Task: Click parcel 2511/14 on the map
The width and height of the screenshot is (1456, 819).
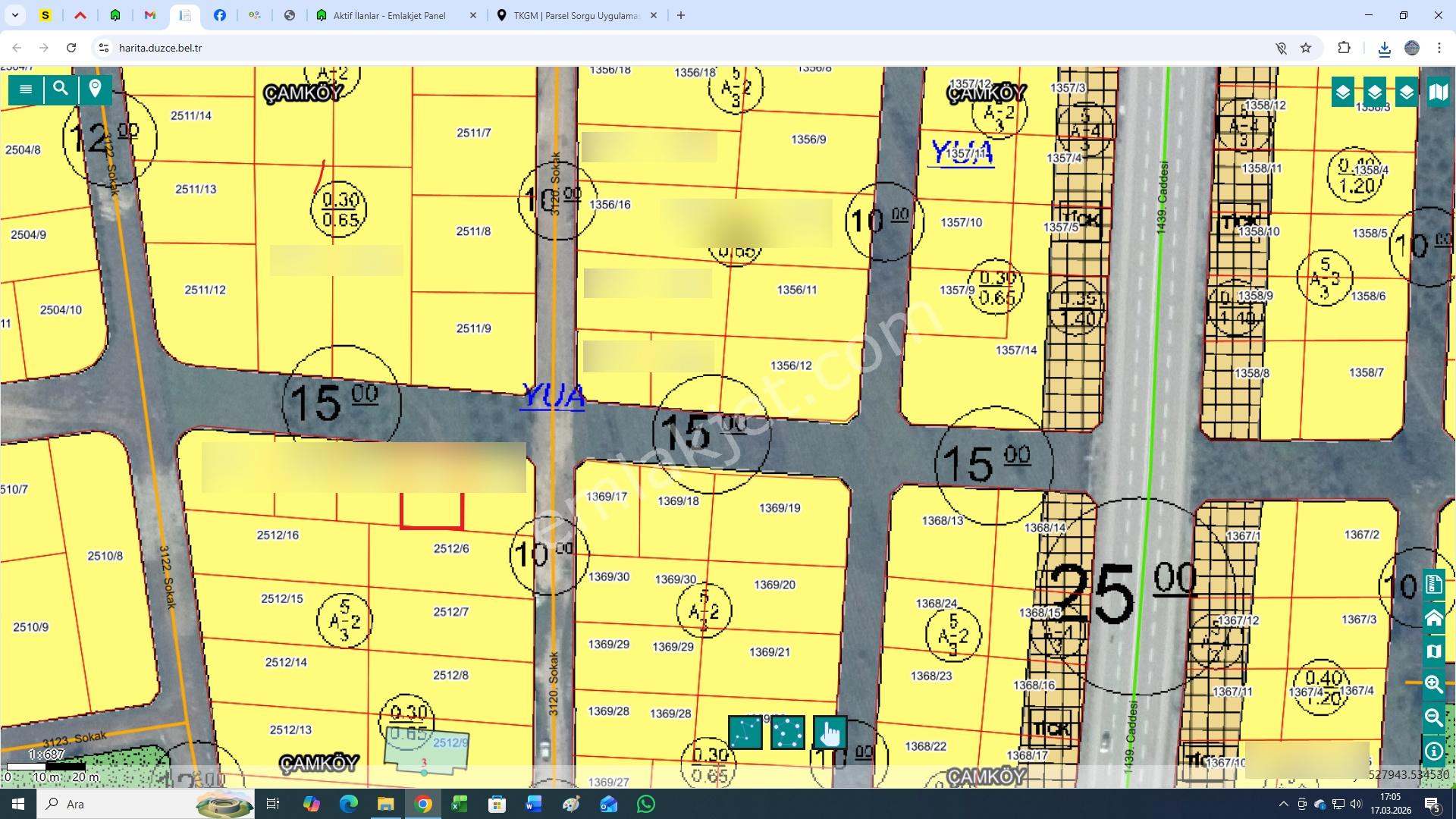Action: tap(191, 116)
